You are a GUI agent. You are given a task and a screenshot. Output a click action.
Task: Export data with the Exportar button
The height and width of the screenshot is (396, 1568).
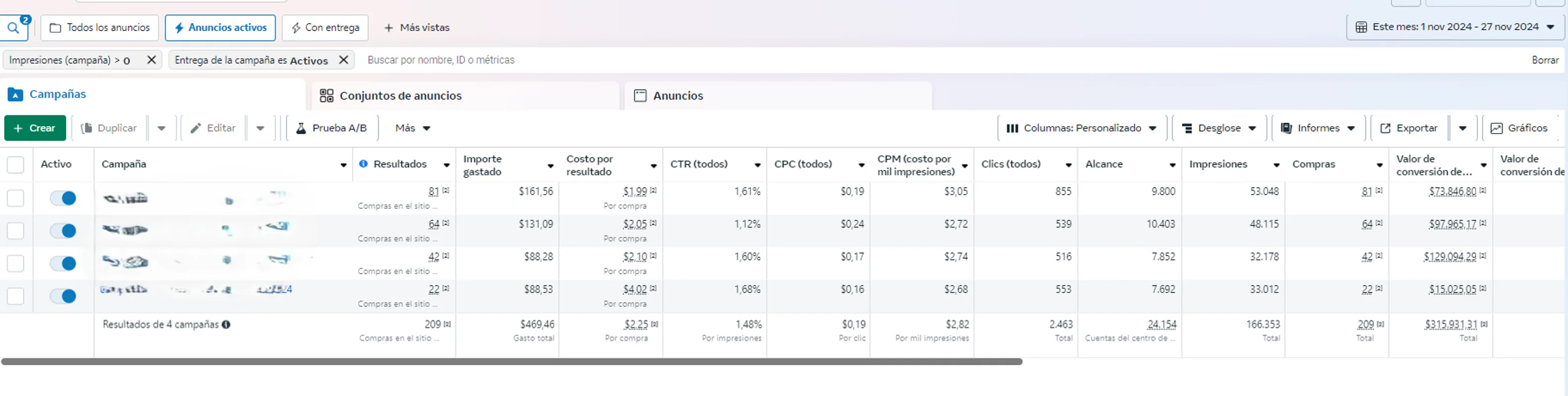pos(1409,128)
